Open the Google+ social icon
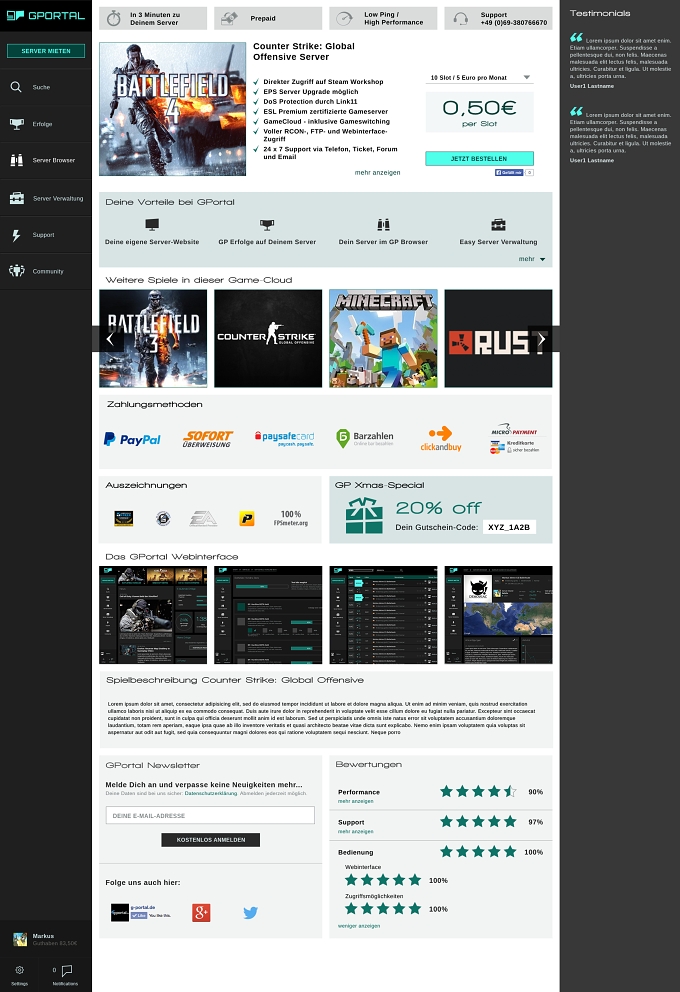Screen dimensions: 680x992 (201, 912)
